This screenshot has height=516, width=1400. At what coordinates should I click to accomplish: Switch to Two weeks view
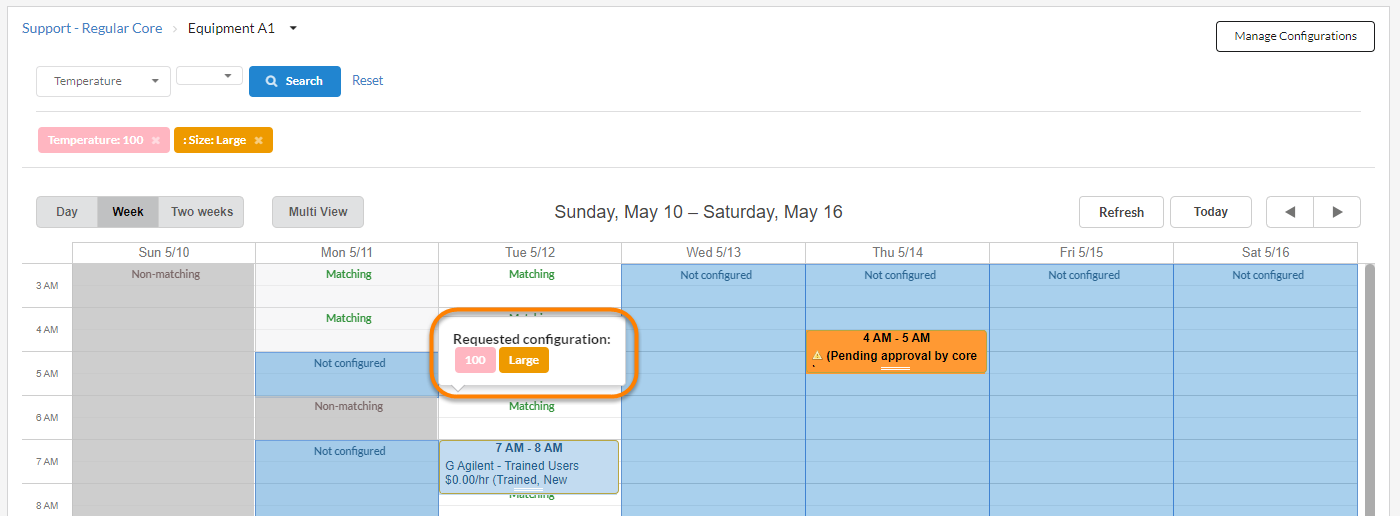(x=201, y=212)
